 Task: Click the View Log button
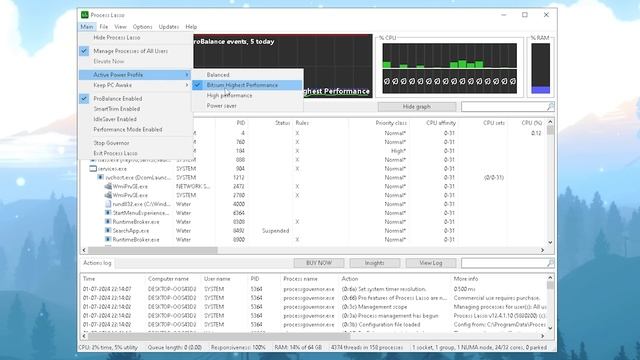[431, 263]
